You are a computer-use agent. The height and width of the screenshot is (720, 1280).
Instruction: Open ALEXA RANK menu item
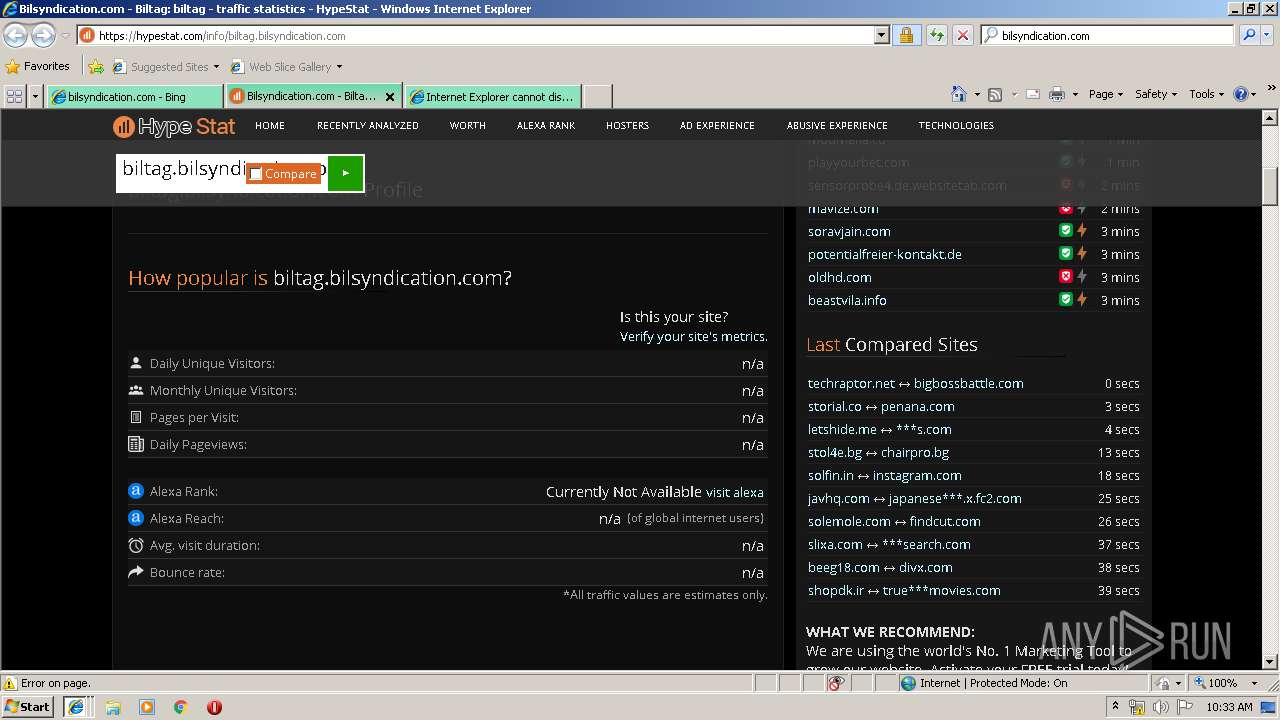[x=546, y=126]
